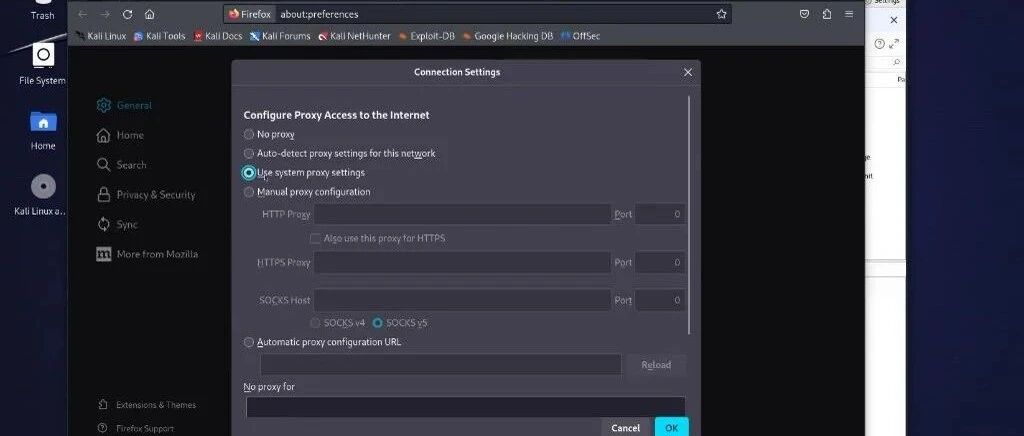Open Kali Tools bookmark
The width and height of the screenshot is (1024, 436).
pos(160,36)
